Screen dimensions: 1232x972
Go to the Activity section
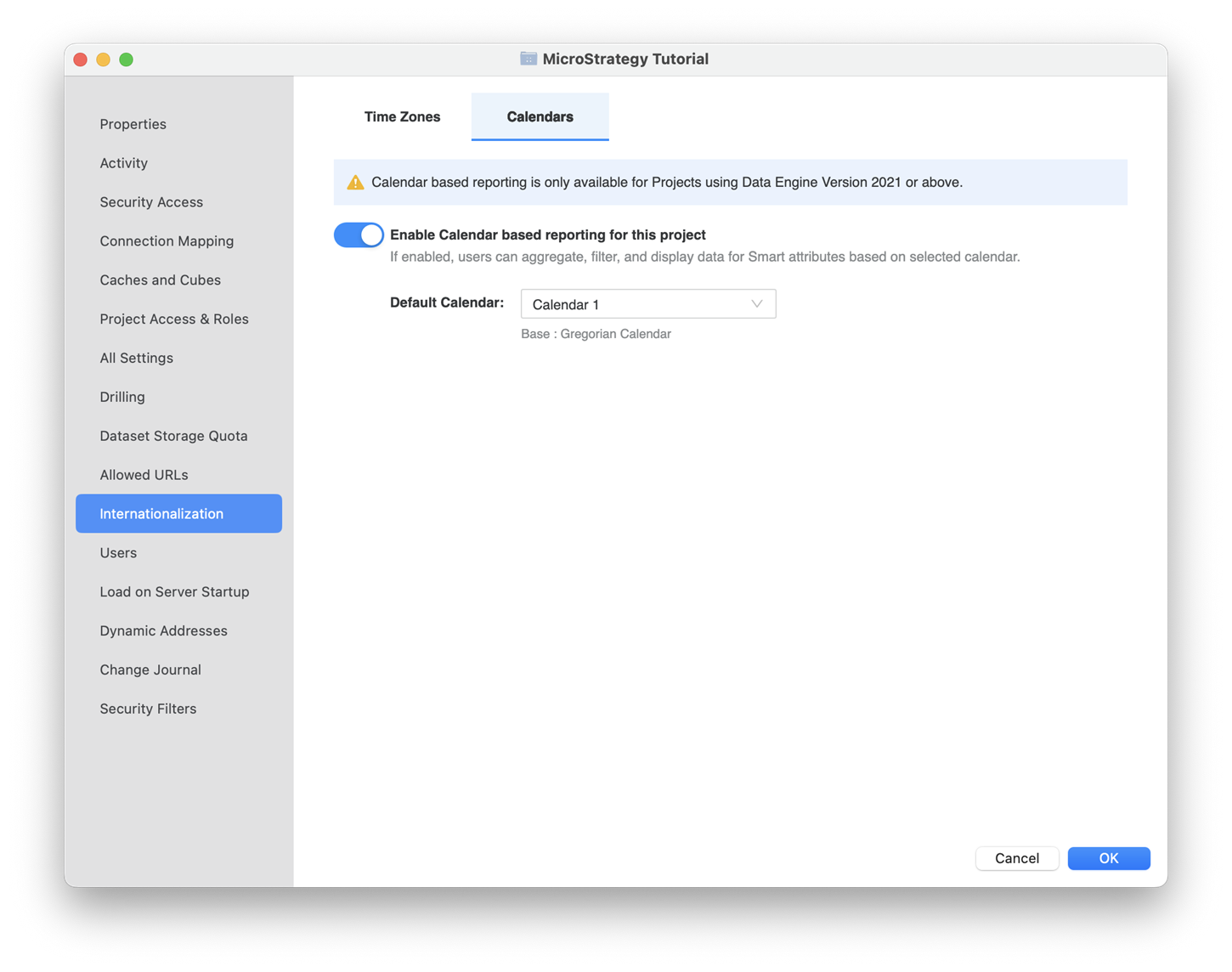pos(124,163)
